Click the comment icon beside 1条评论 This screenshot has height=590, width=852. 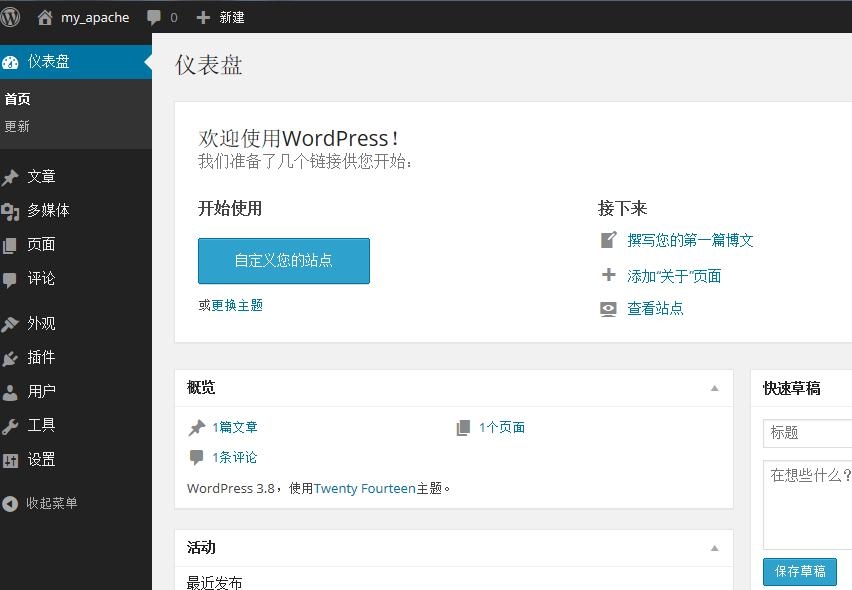[x=196, y=457]
